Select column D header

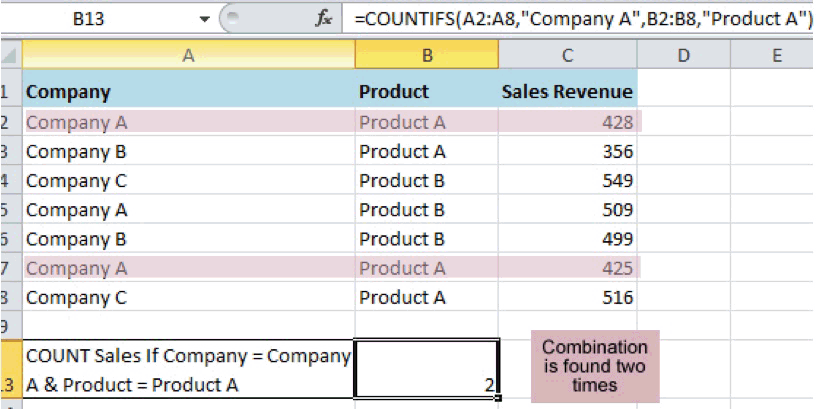click(x=683, y=57)
